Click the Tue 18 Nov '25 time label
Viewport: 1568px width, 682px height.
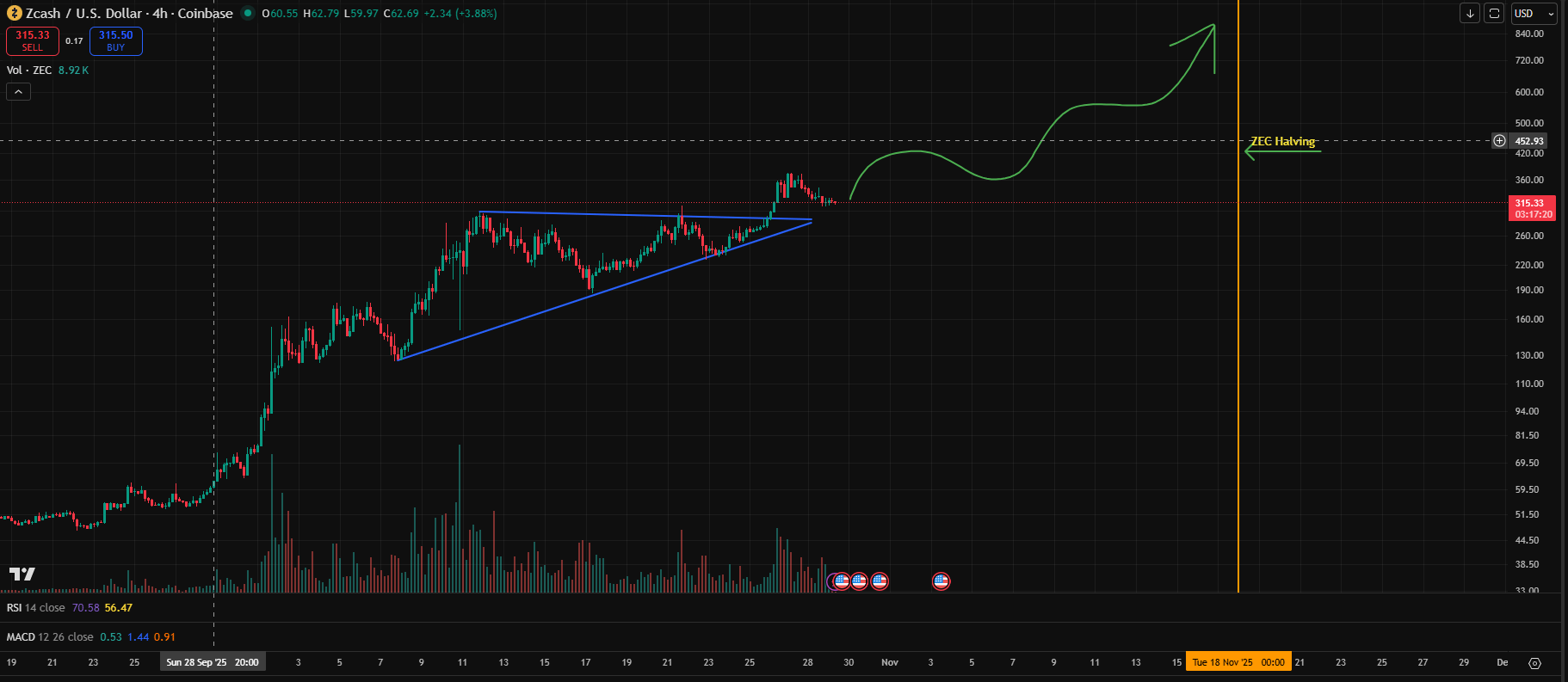coord(1238,662)
